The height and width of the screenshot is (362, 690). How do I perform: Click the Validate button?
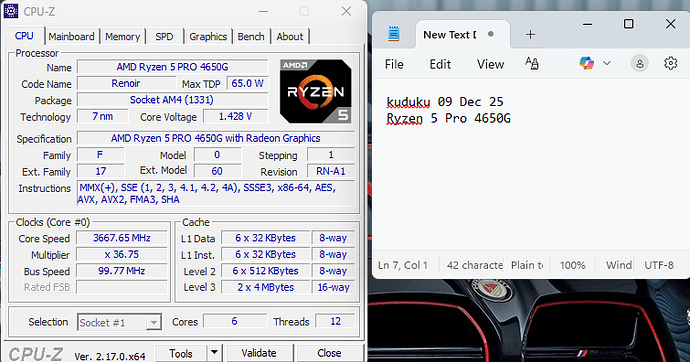[x=259, y=353]
